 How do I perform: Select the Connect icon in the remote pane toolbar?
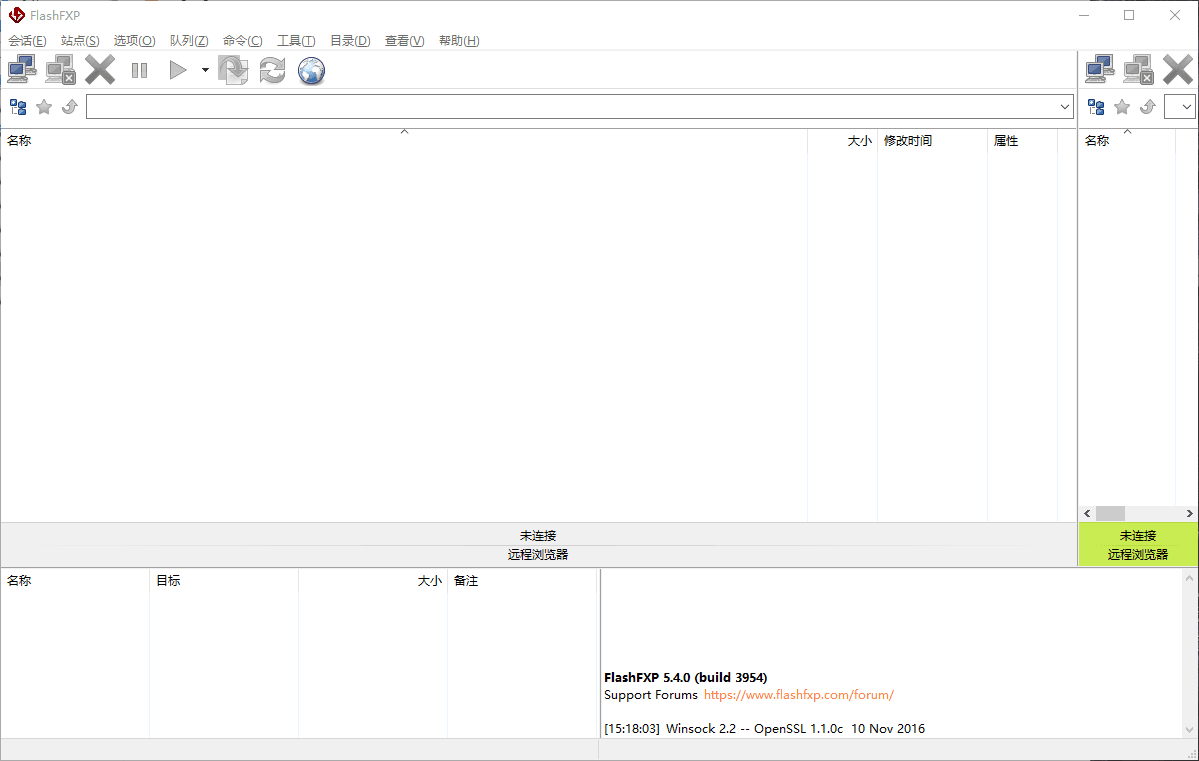click(x=1100, y=68)
